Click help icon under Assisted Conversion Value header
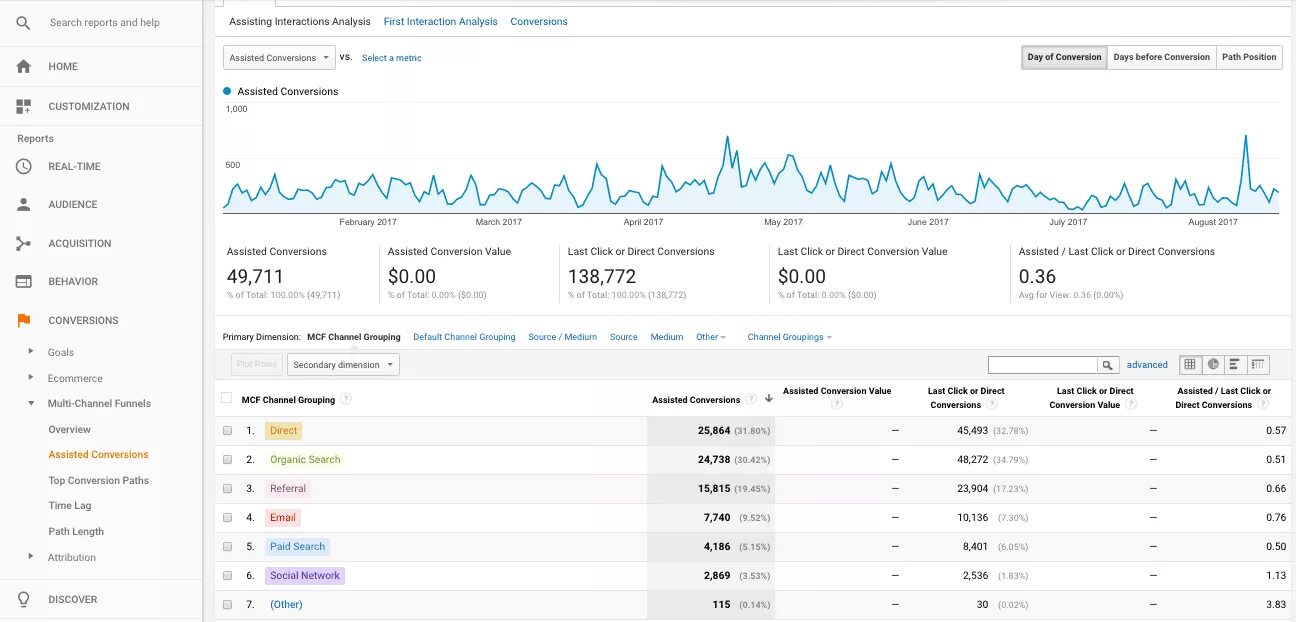 coord(837,404)
